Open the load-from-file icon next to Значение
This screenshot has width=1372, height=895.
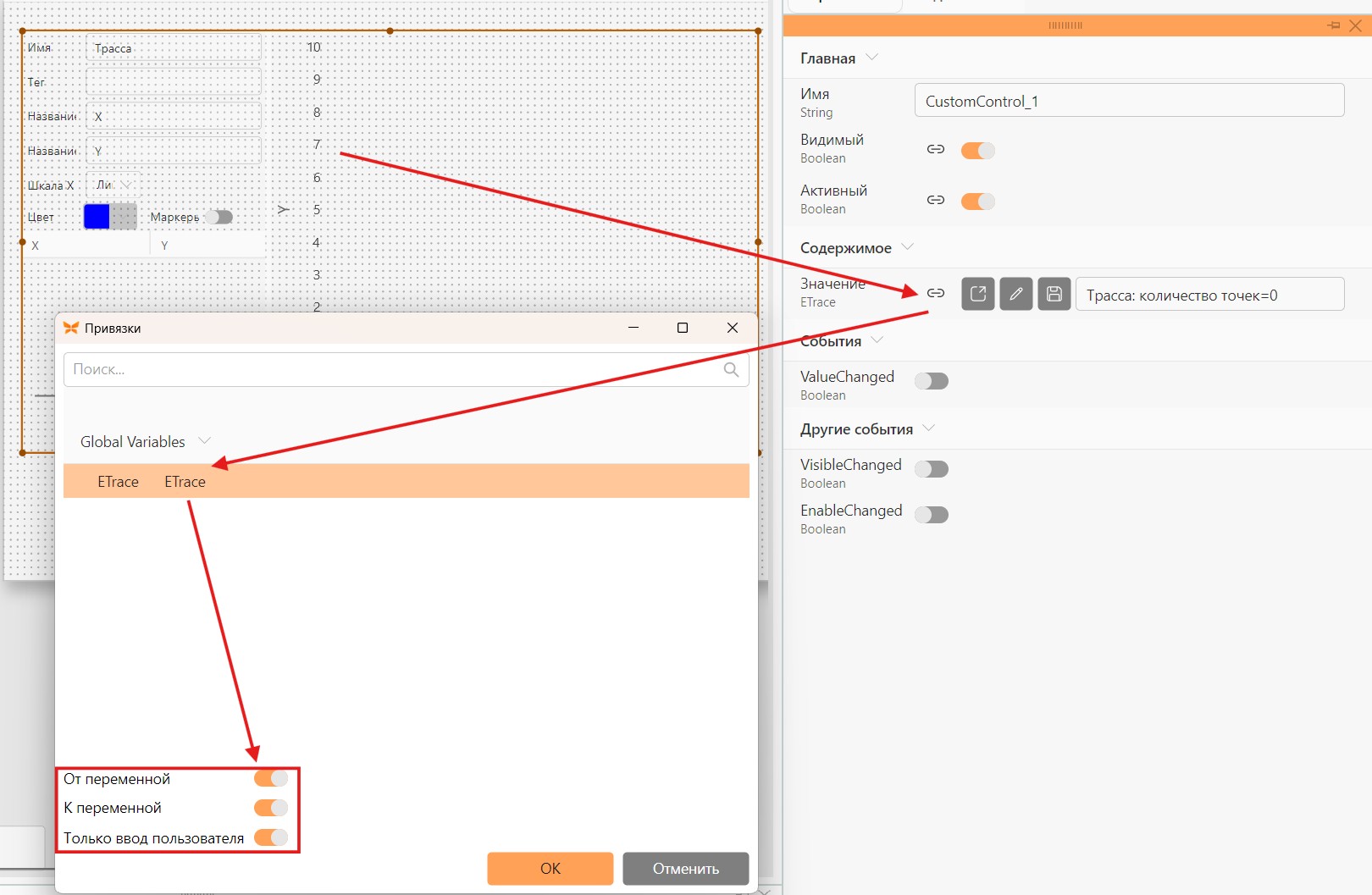pos(978,294)
